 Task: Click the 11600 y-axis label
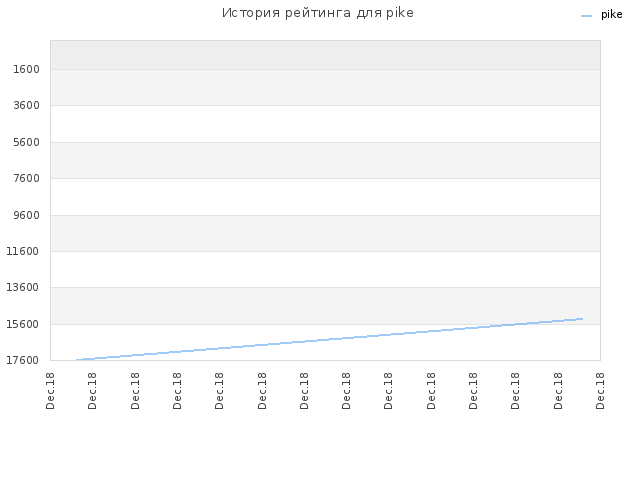pyautogui.click(x=23, y=251)
